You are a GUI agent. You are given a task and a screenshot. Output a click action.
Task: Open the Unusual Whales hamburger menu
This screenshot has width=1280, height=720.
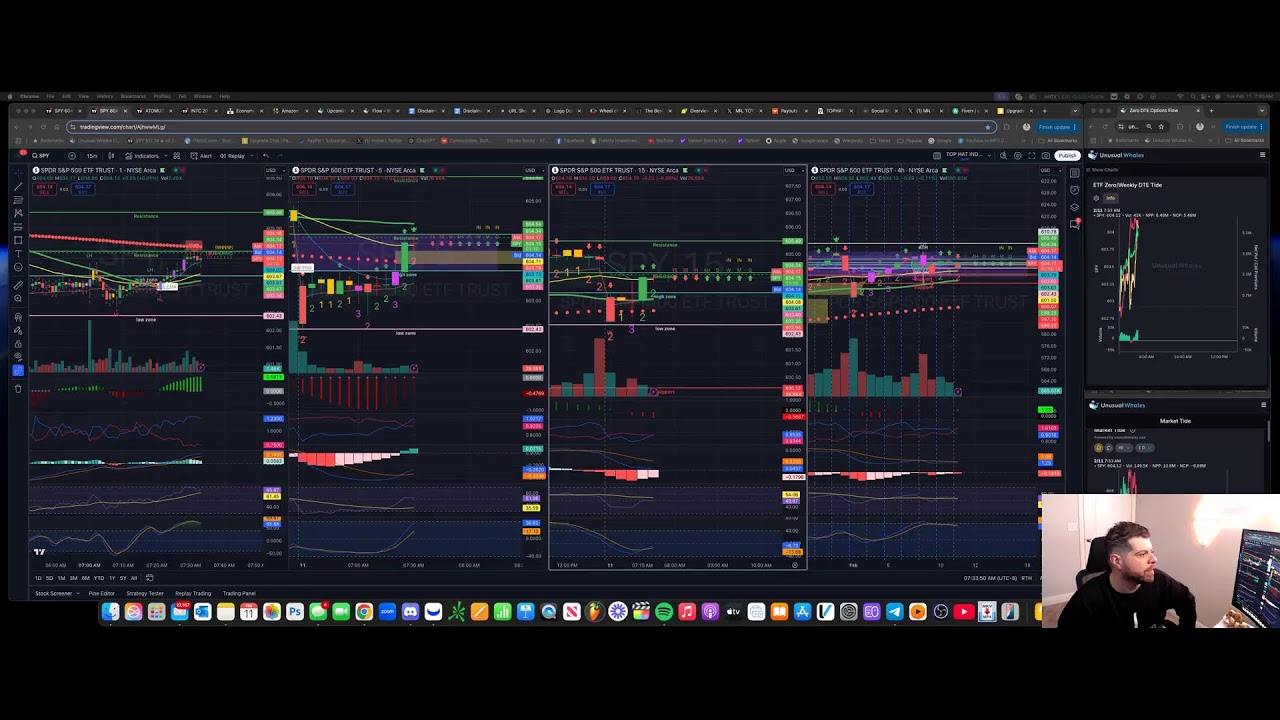(1262, 155)
